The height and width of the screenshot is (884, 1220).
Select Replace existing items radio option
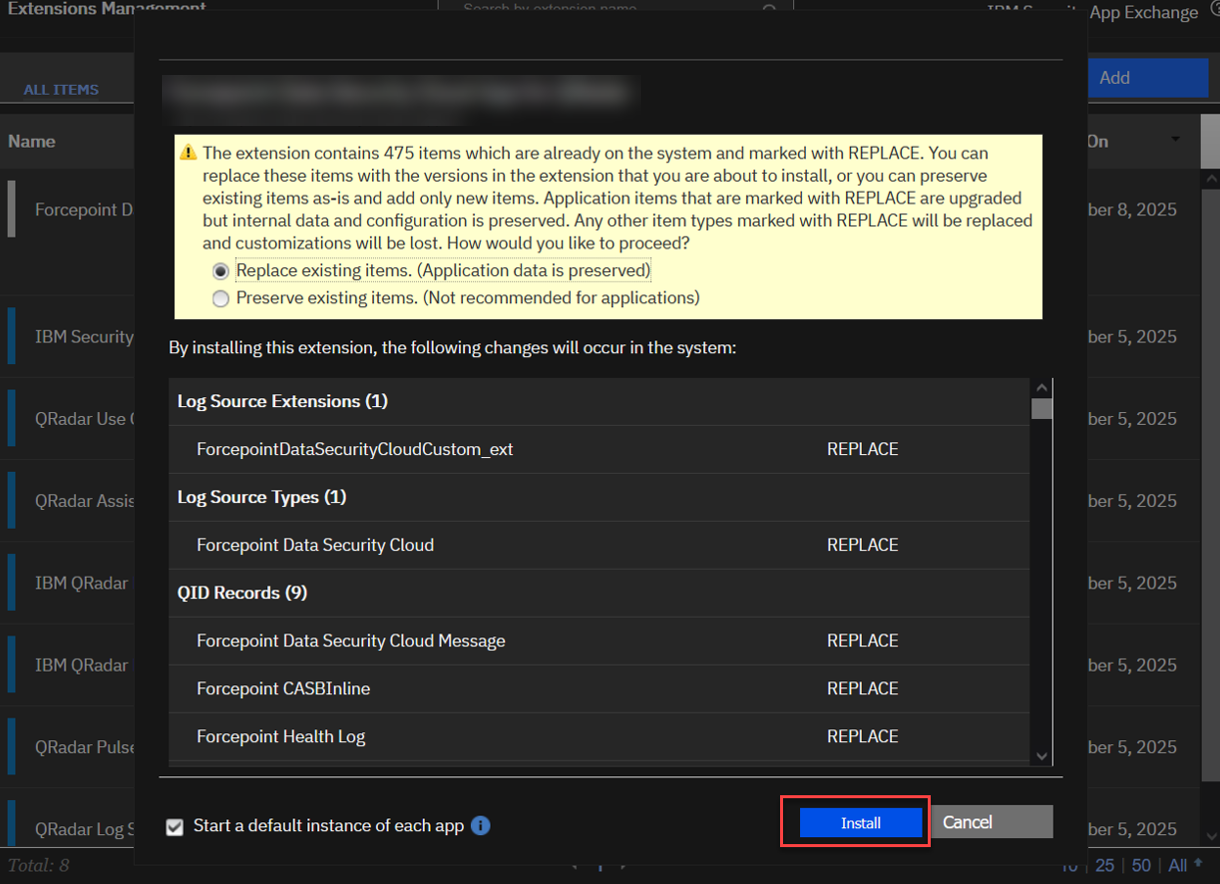pyautogui.click(x=221, y=271)
